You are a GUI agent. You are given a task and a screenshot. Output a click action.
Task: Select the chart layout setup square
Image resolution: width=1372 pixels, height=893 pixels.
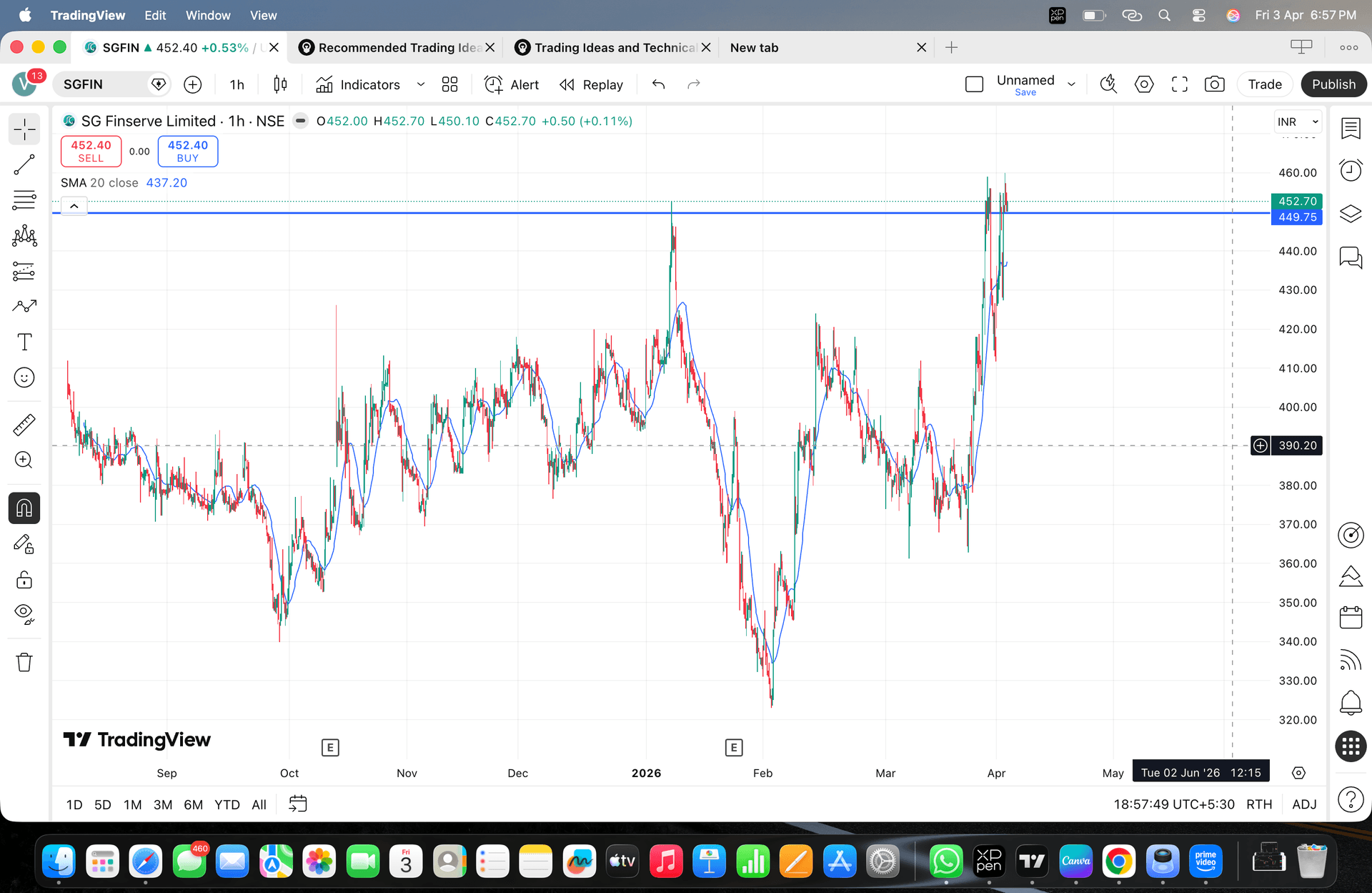pos(974,84)
